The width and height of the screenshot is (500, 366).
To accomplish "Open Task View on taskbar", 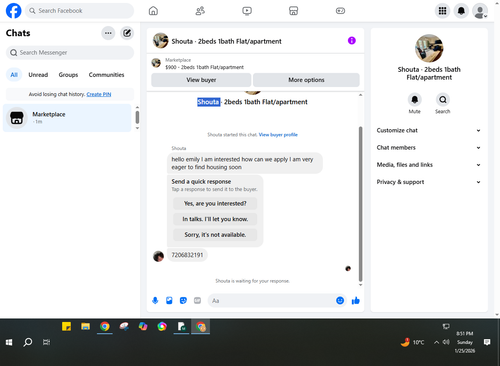I will click(x=46, y=342).
